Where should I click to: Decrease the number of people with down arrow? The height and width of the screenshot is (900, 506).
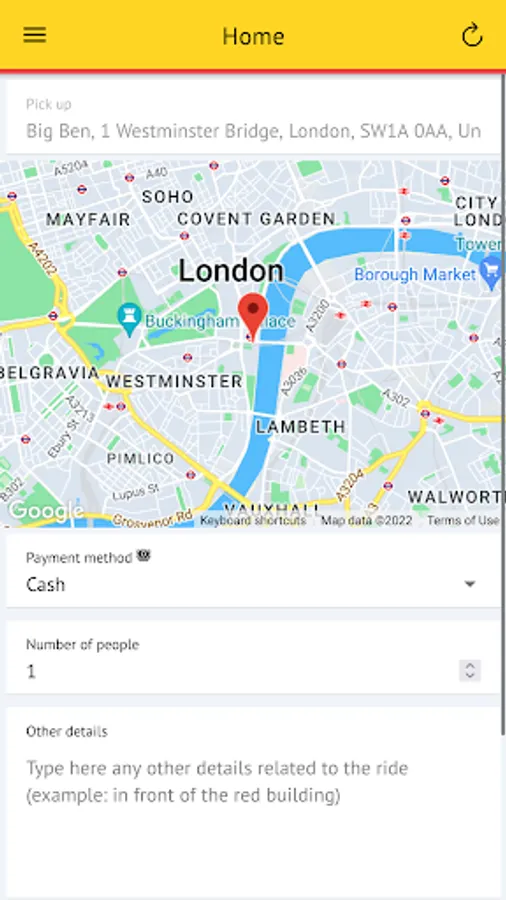pos(470,676)
